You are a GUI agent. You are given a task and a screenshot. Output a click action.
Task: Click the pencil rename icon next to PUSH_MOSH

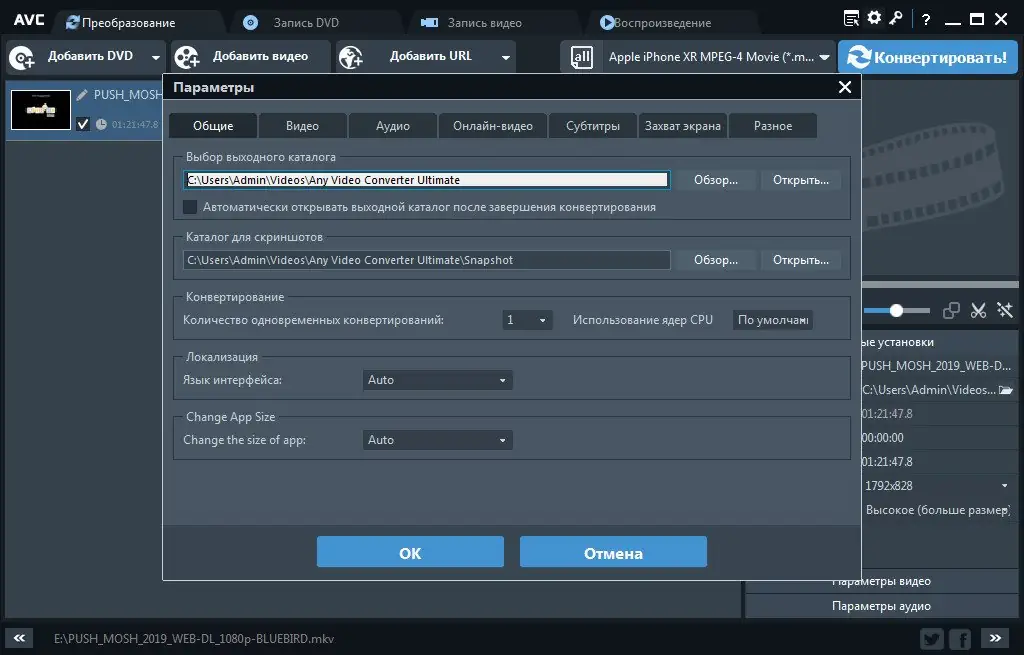click(x=82, y=95)
